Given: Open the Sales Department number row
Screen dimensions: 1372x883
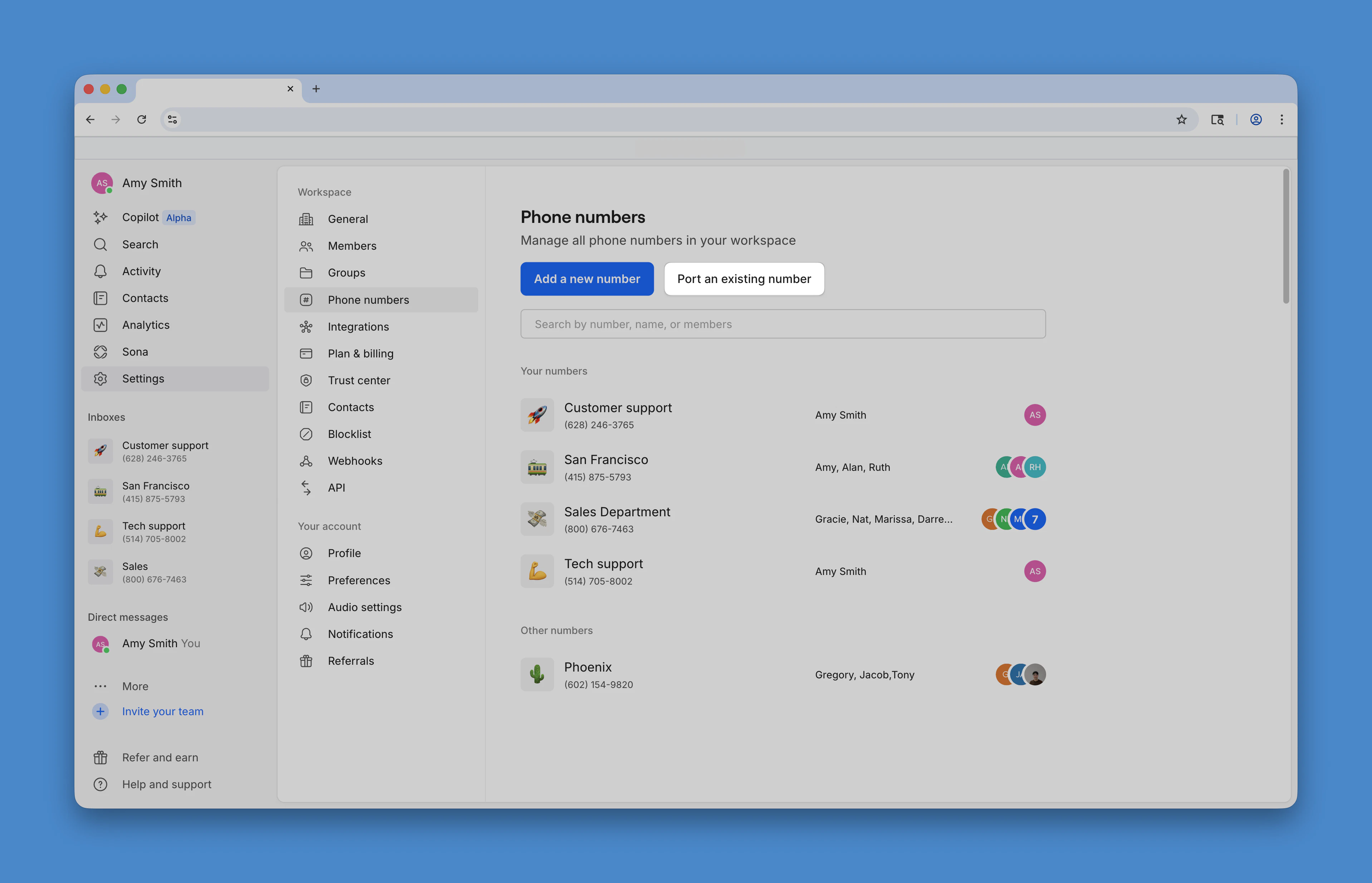Looking at the screenshot, I should pos(783,519).
